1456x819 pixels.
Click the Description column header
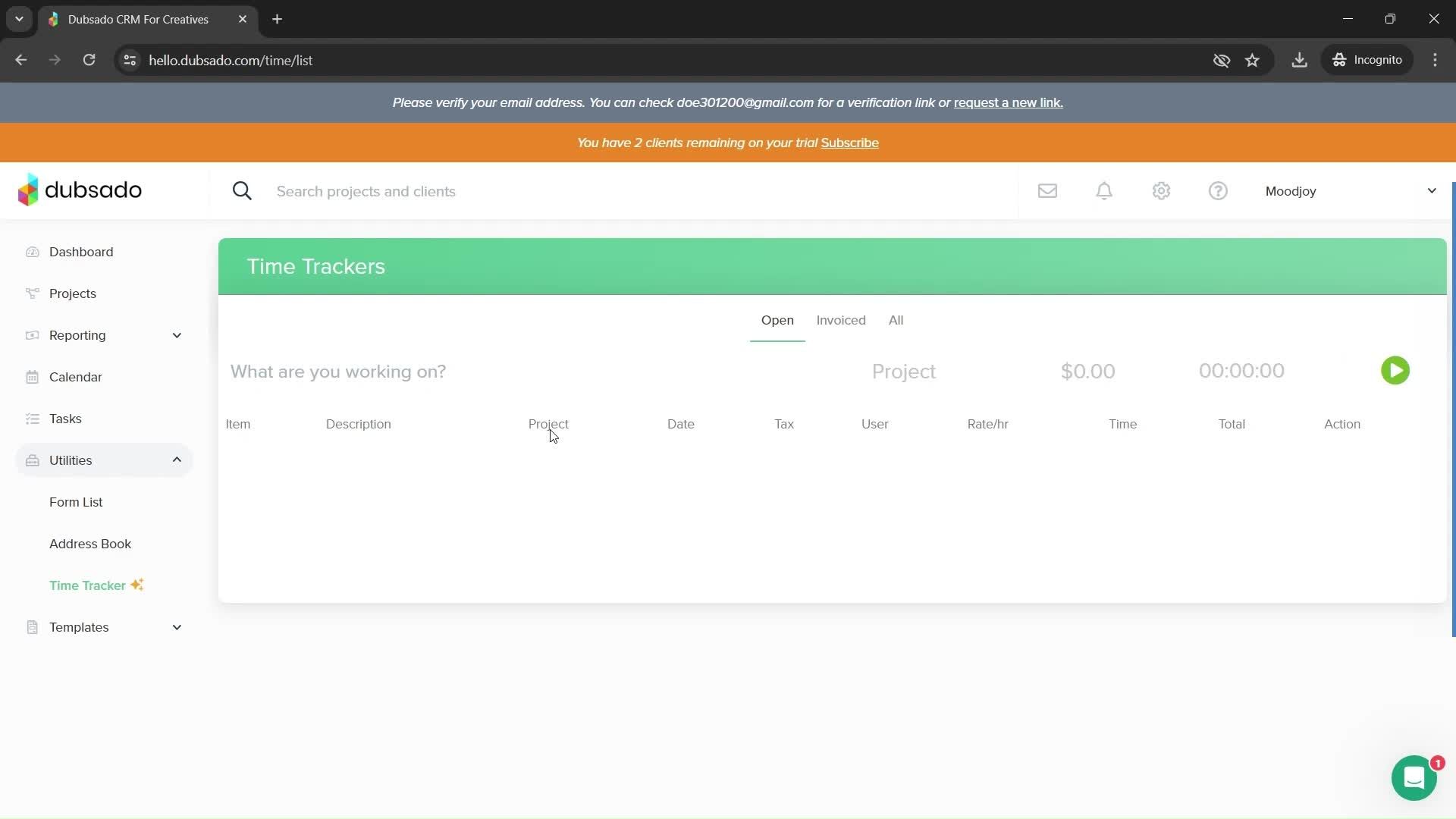pos(358,424)
